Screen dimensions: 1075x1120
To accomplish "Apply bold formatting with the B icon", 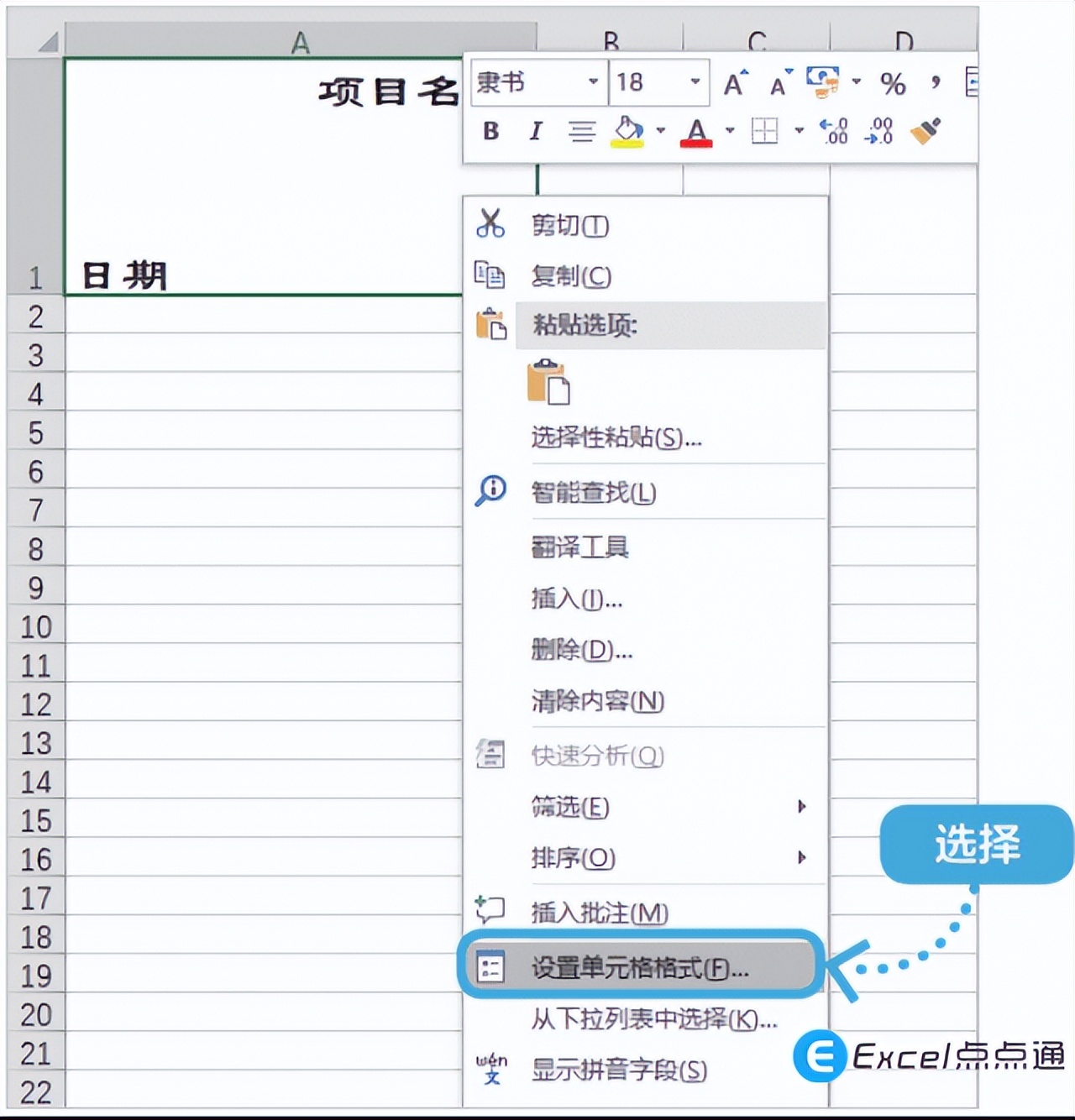I will pos(491,131).
